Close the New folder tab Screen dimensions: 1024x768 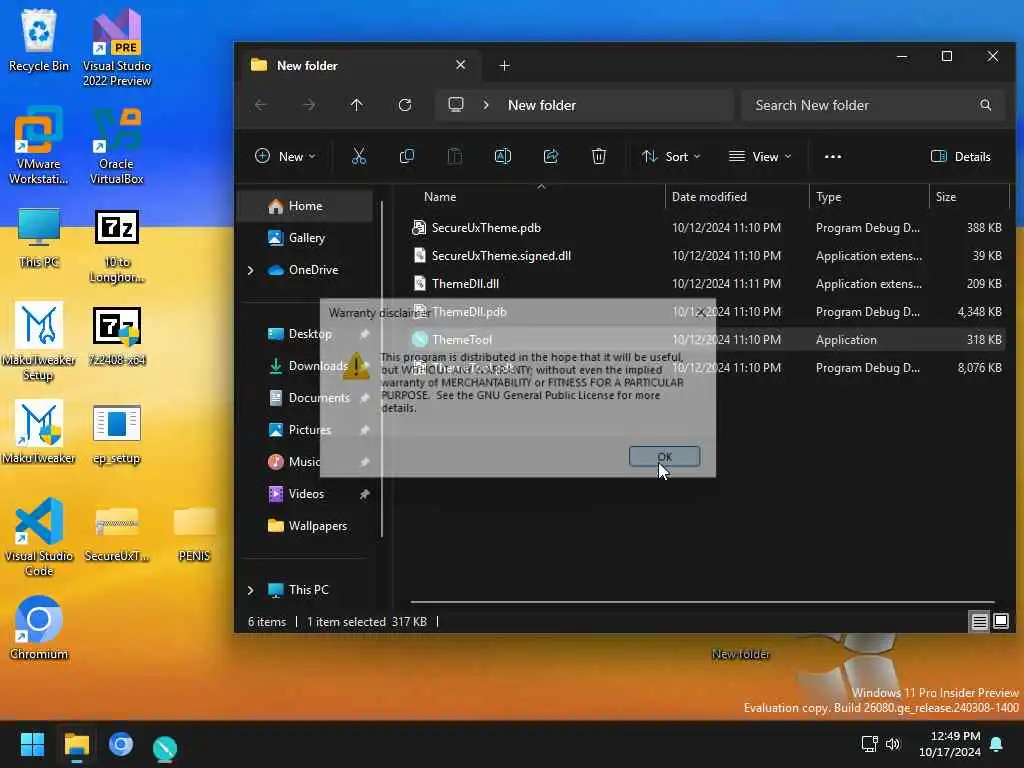tap(460, 65)
